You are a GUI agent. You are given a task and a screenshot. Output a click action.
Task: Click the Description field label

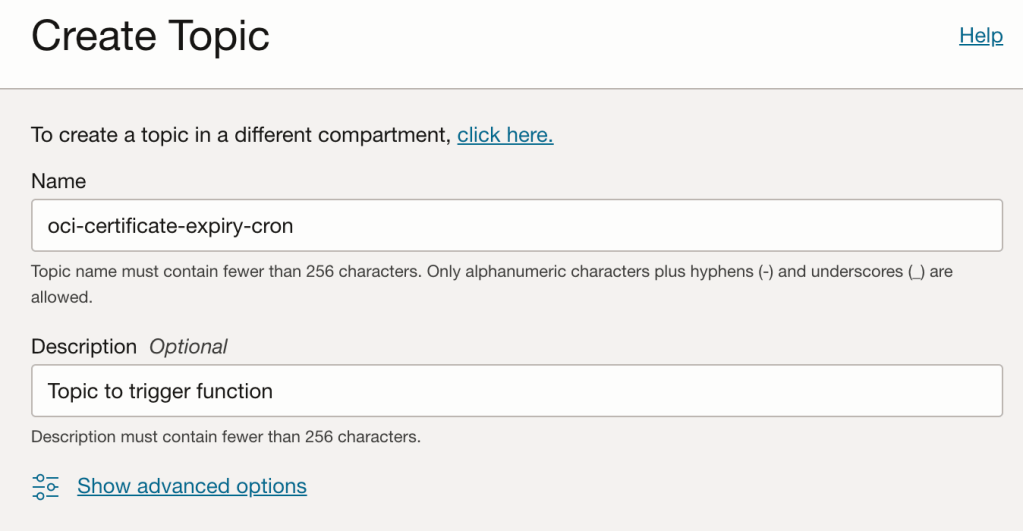click(x=84, y=347)
